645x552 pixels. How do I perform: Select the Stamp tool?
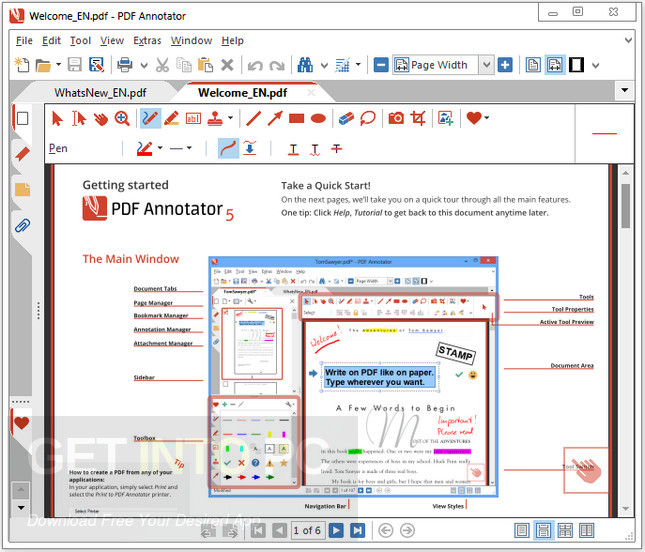215,118
